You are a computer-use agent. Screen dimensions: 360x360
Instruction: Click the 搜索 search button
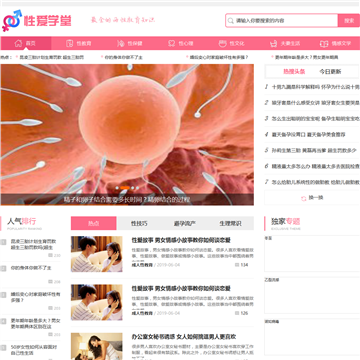(x=349, y=21)
